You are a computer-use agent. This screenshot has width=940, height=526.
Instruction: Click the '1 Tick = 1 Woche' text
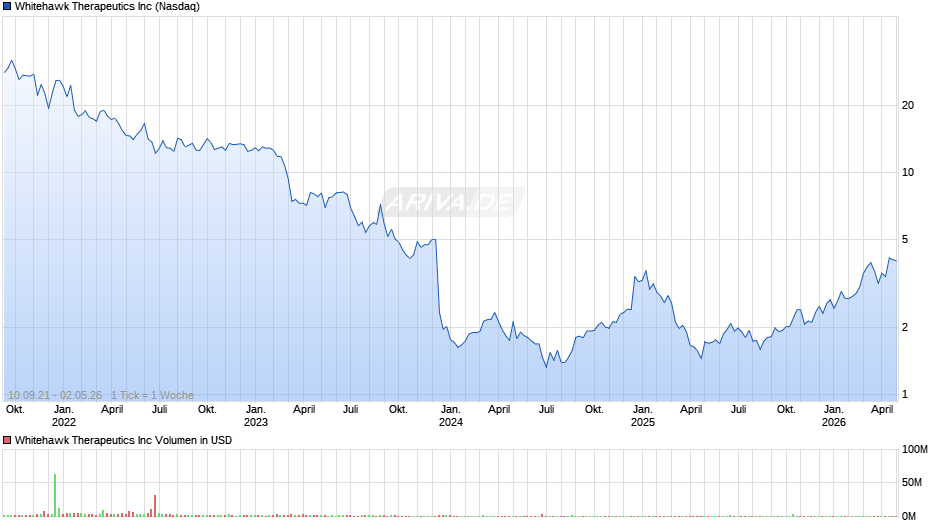pos(152,395)
